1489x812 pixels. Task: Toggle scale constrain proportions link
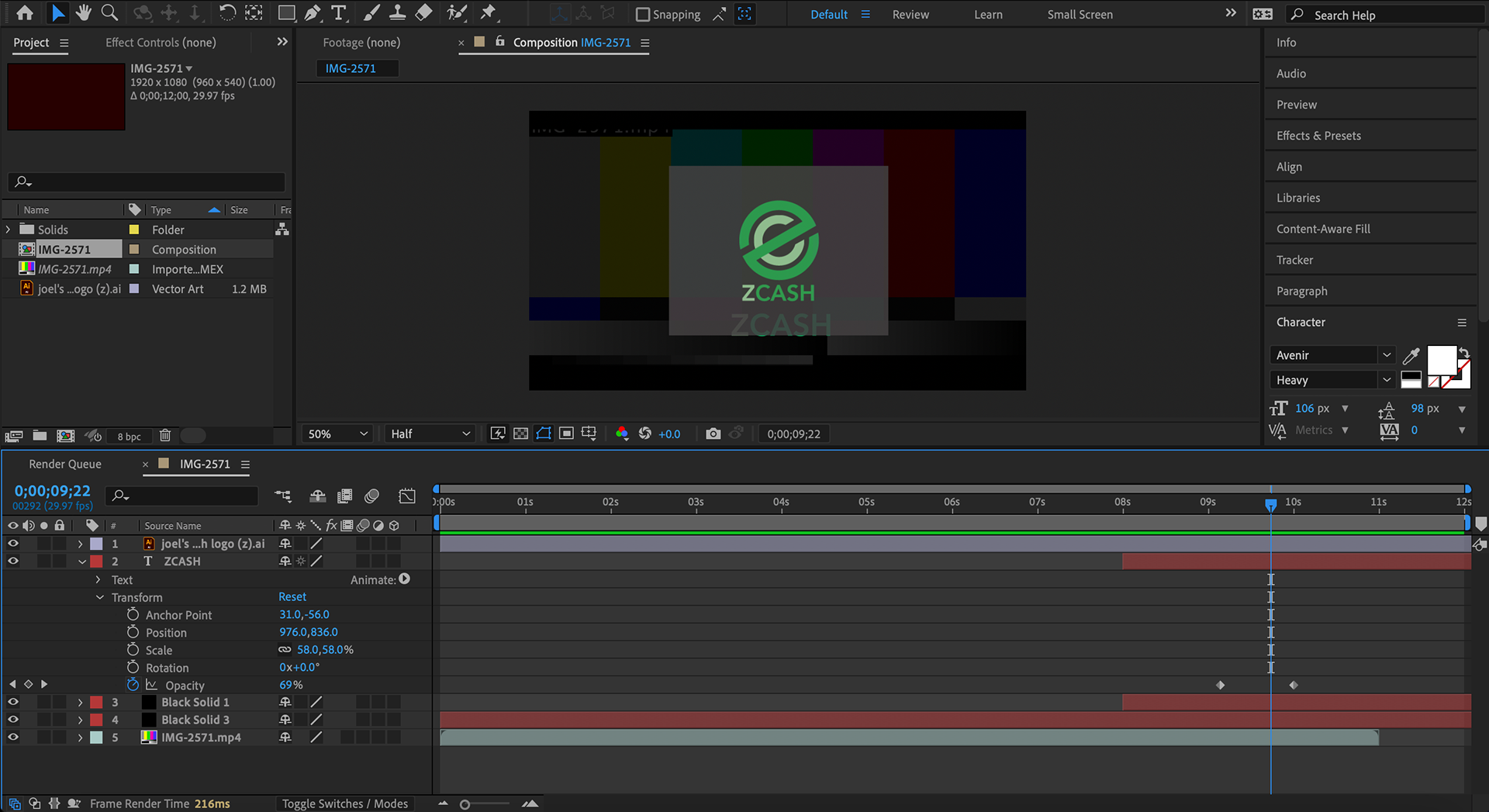(x=285, y=650)
